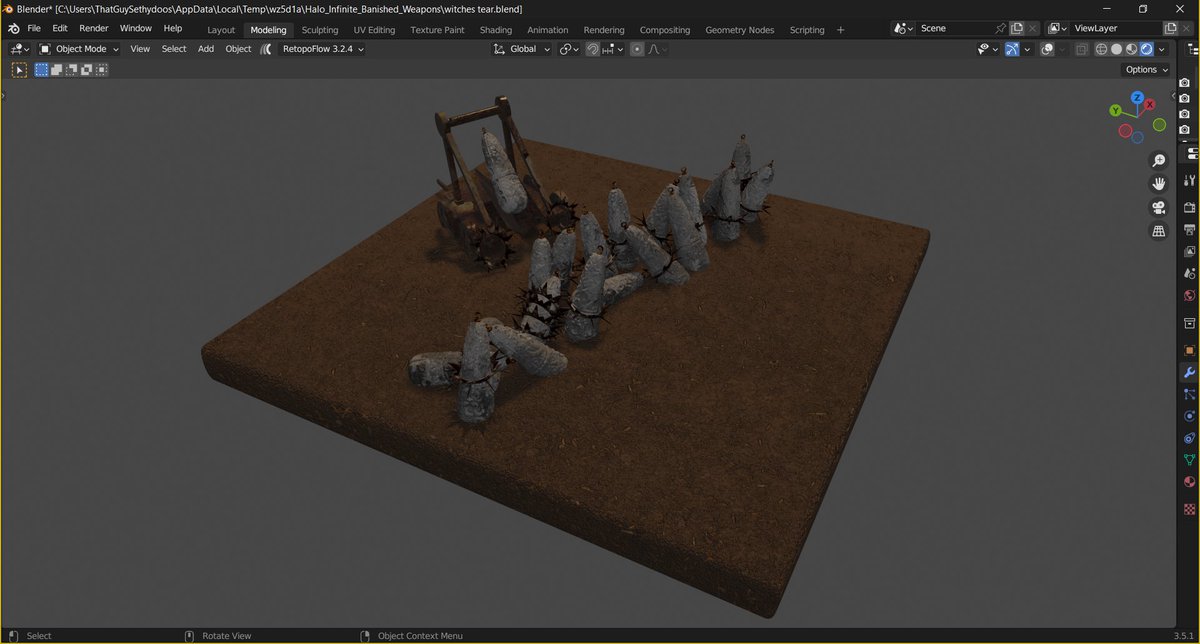
Task: Click the Scene name field
Action: 954,29
